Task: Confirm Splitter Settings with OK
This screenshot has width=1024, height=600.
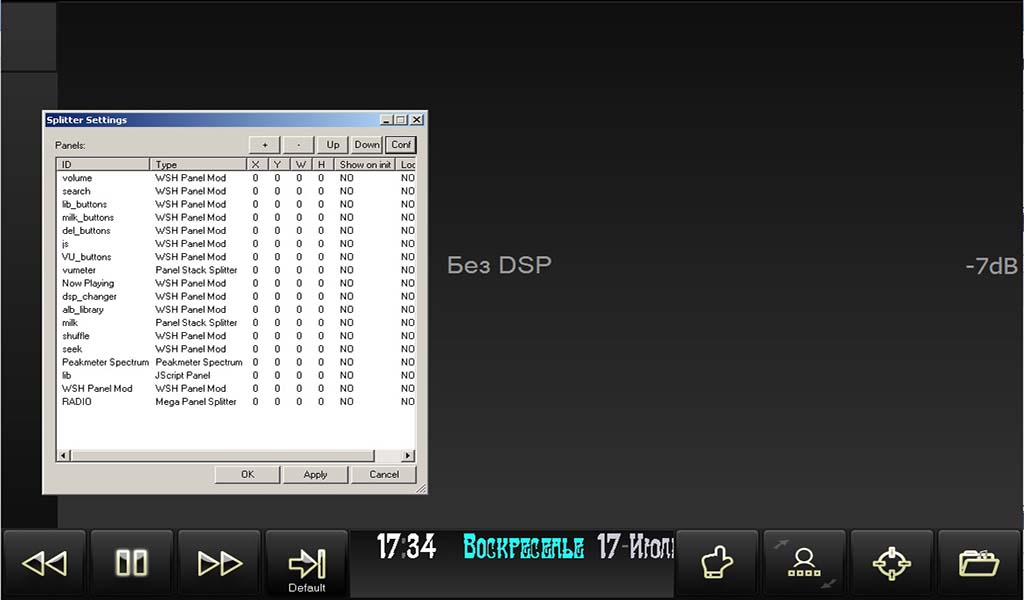Action: [247, 474]
